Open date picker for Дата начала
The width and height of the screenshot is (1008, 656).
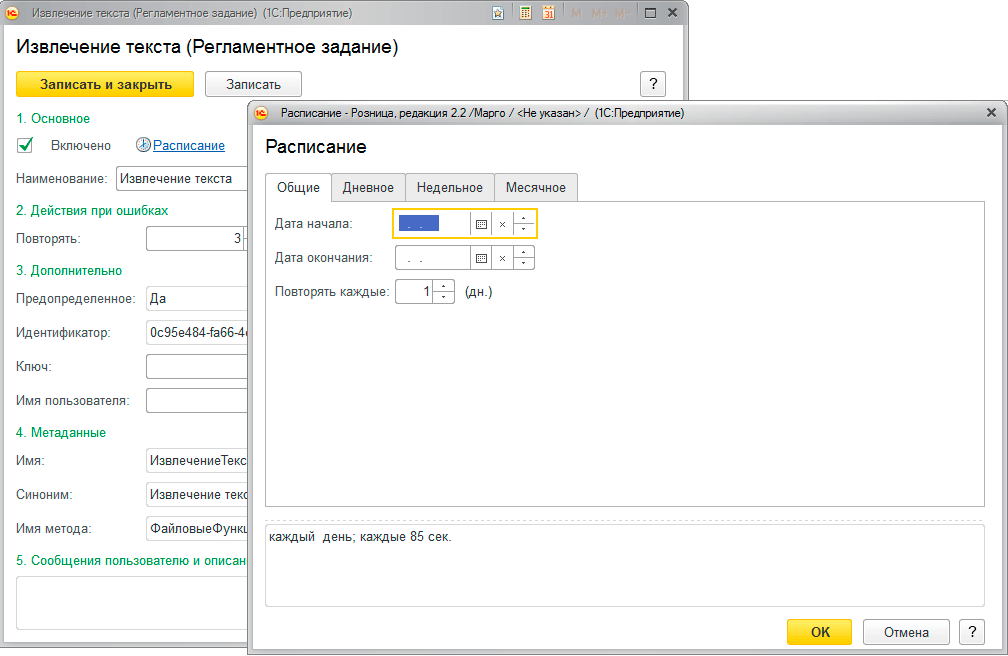tap(481, 225)
